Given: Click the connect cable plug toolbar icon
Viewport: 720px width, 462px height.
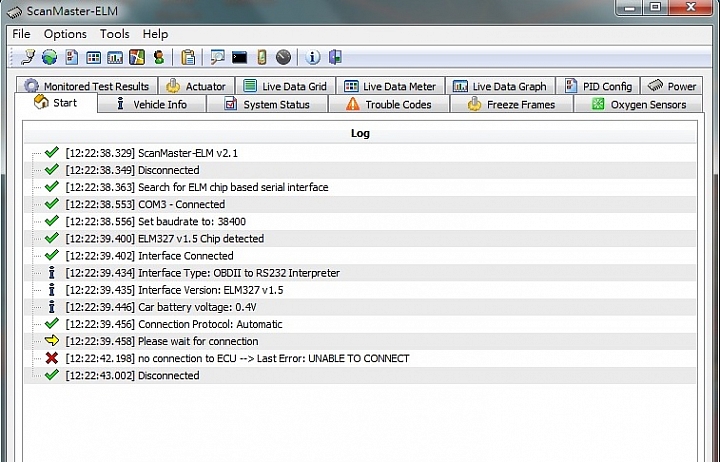Looking at the screenshot, I should coord(28,57).
